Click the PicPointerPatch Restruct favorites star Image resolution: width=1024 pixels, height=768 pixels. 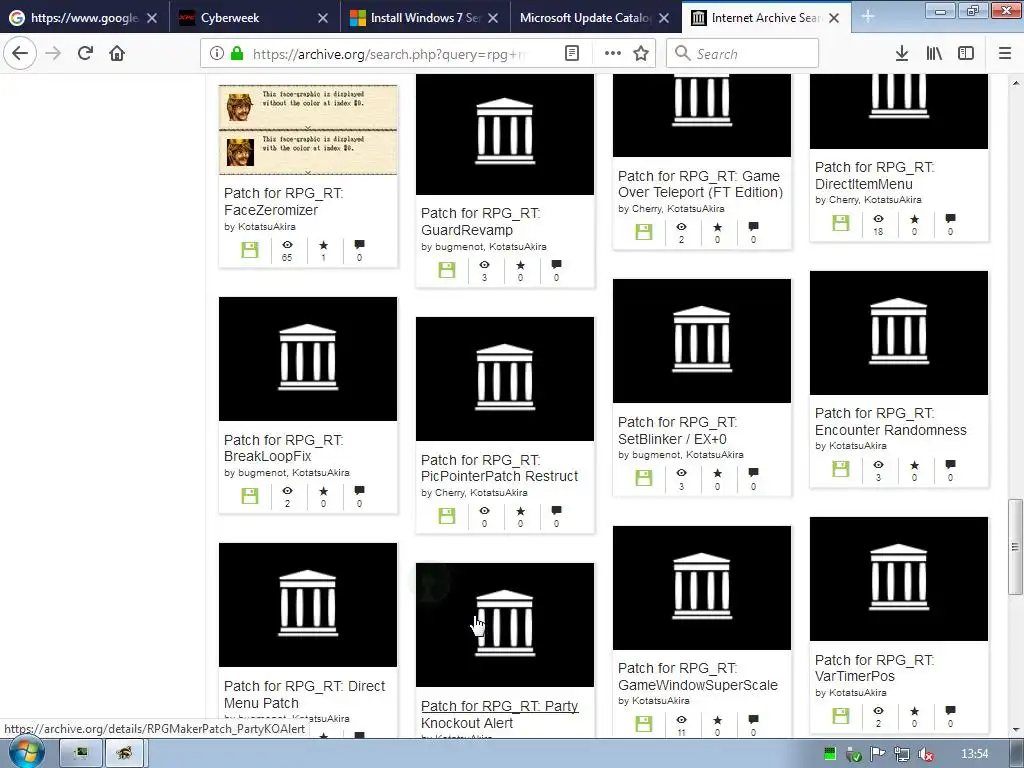point(520,511)
